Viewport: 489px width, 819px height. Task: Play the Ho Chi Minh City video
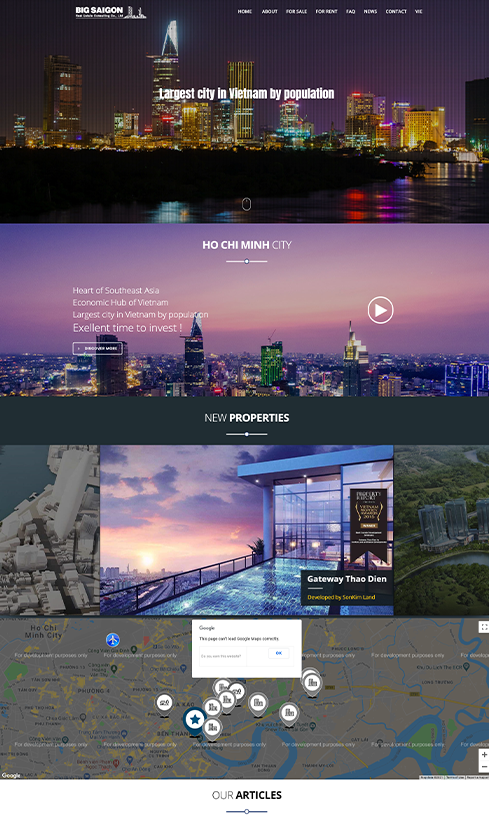point(380,310)
